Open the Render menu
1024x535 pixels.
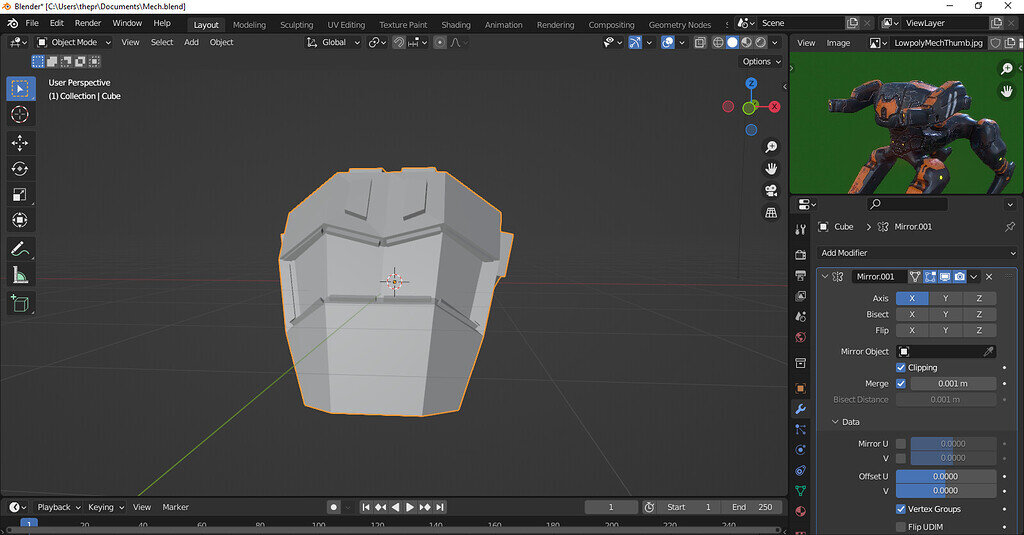pyautogui.click(x=88, y=23)
